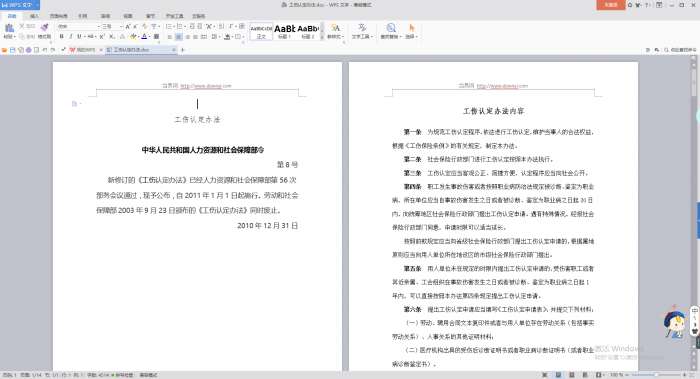The image size is (700, 379).
Task: Open the Insert ribbon tab
Action: 34,16
